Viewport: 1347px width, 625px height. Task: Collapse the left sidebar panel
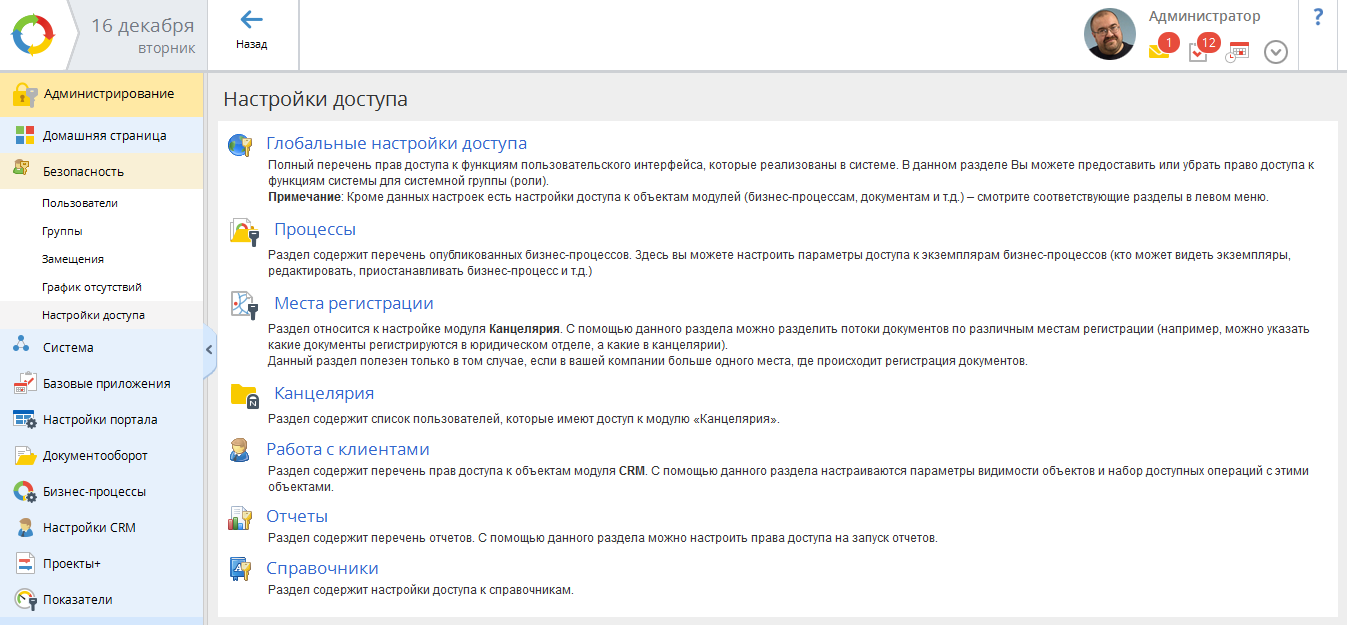pos(209,349)
